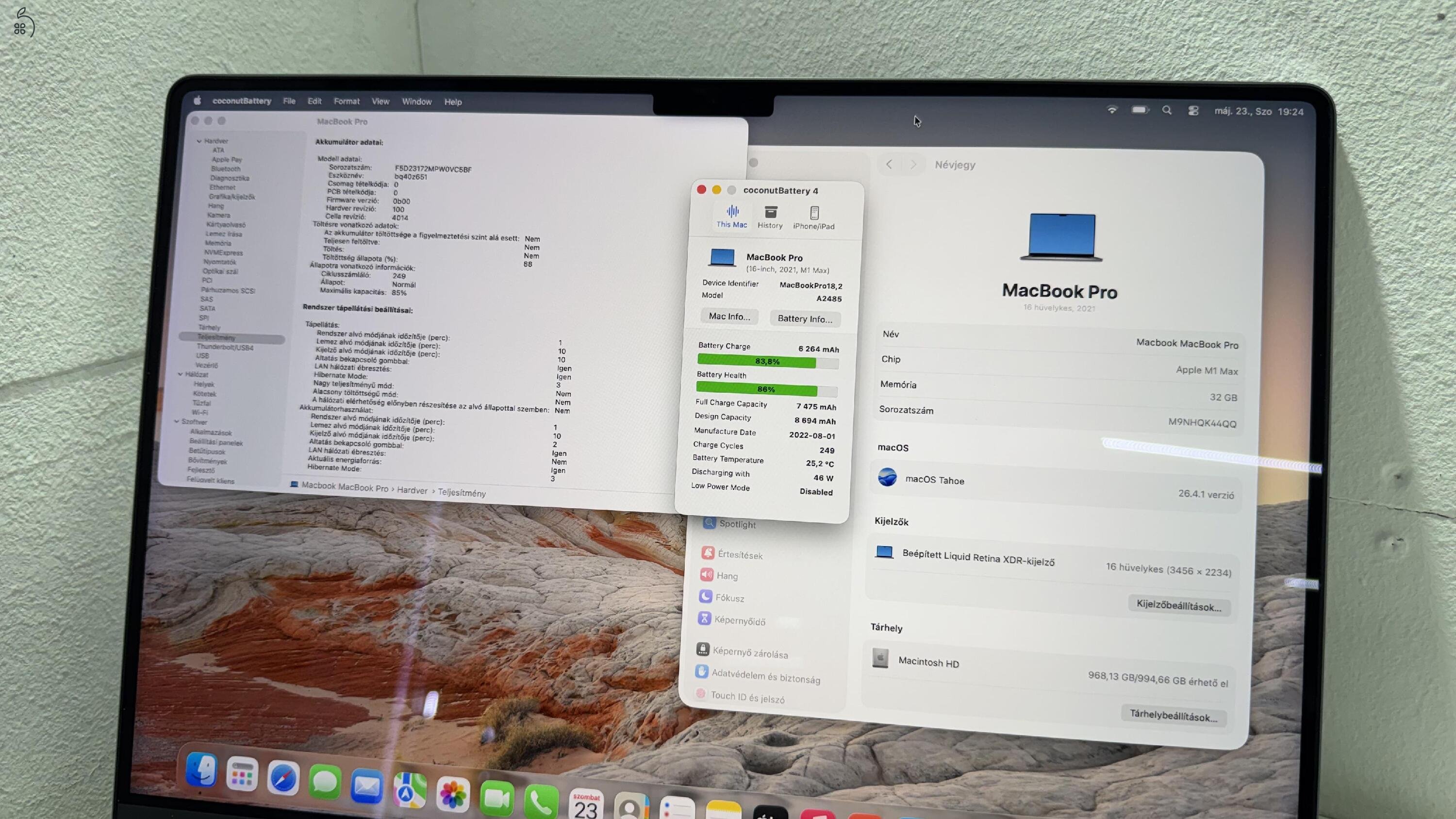Open the Edit menu
This screenshot has height=819, width=1456.
[314, 101]
